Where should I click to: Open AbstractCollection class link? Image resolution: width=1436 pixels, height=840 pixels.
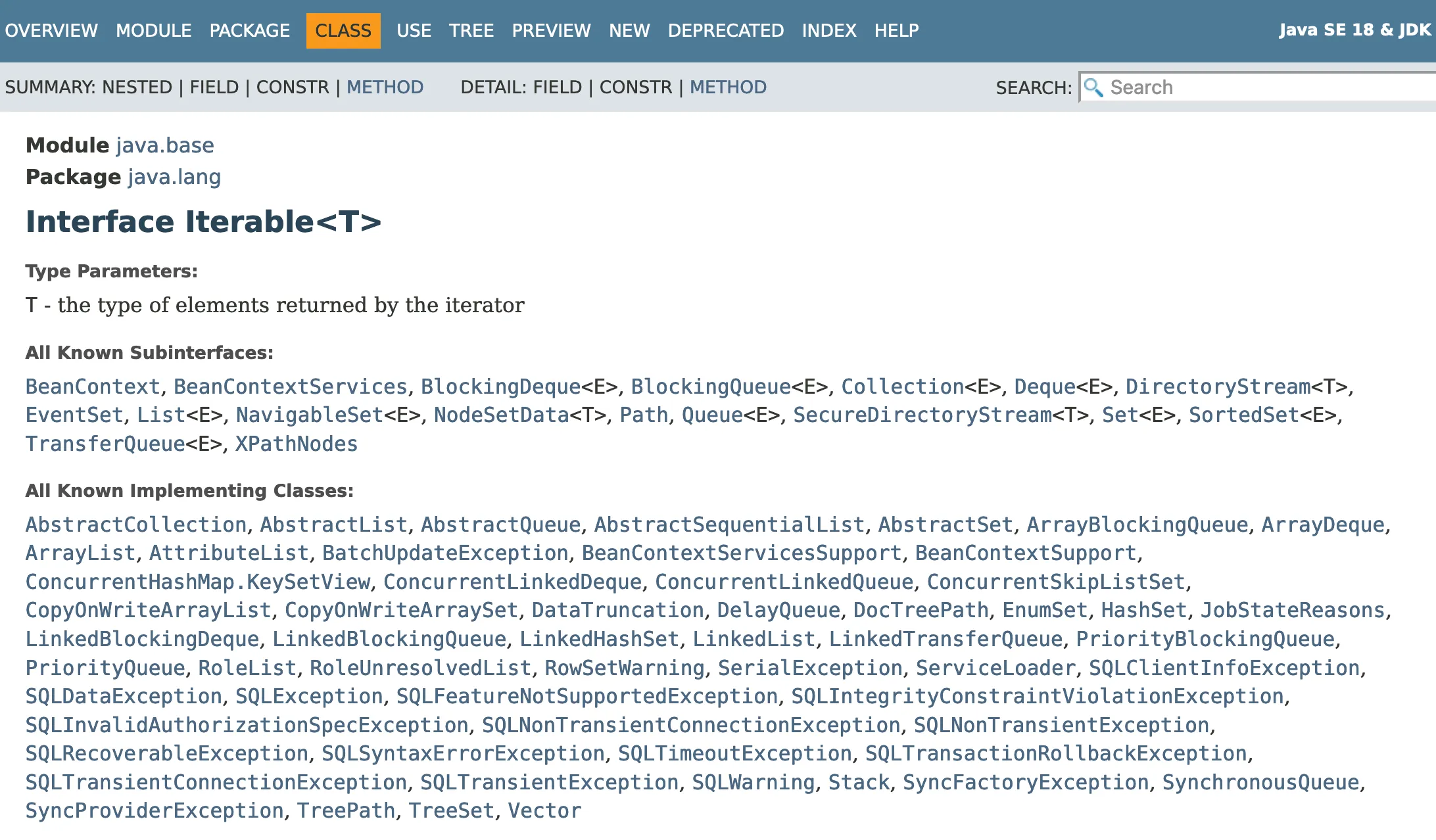[x=136, y=525]
